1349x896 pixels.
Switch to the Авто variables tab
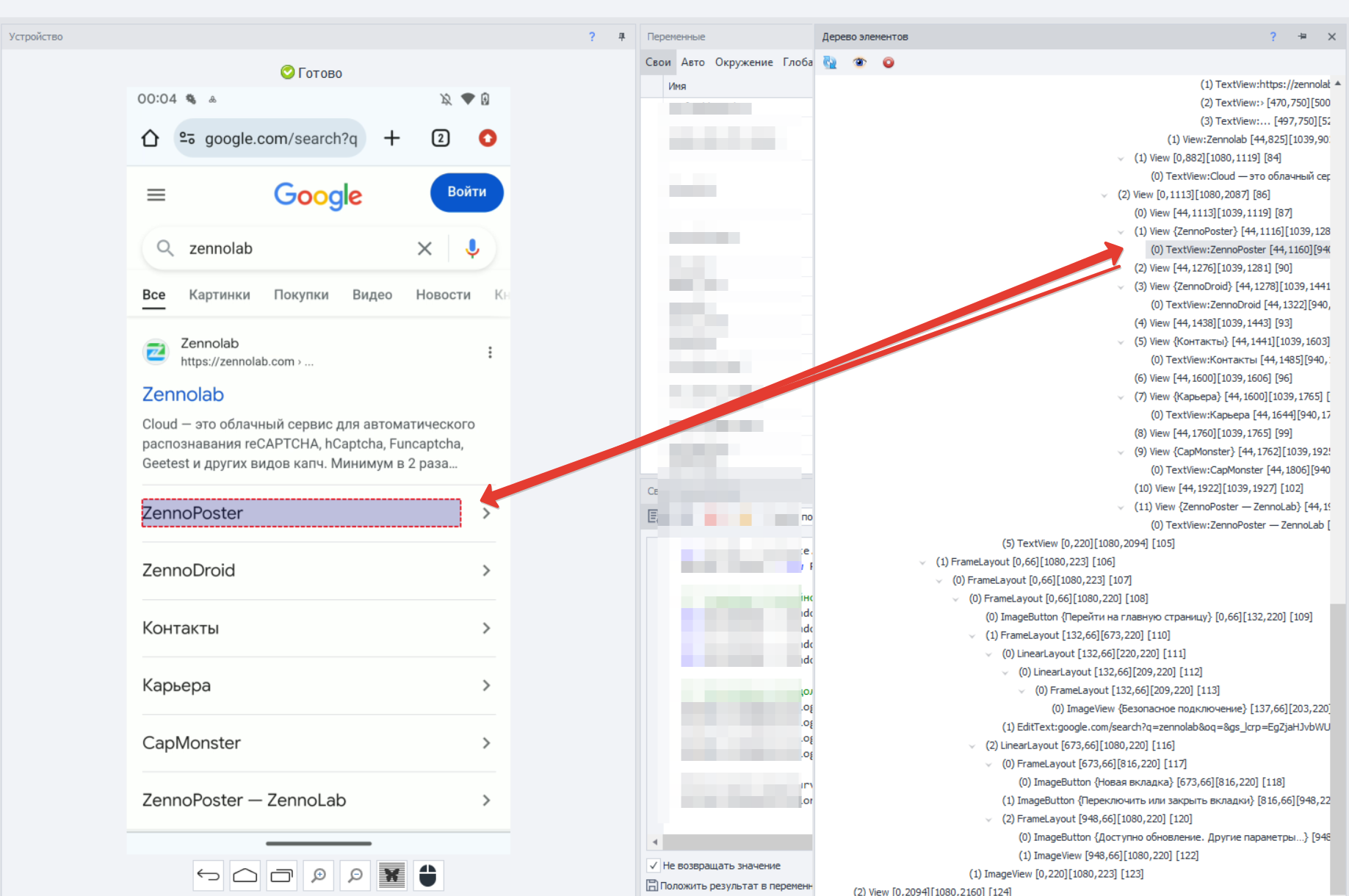(x=692, y=62)
